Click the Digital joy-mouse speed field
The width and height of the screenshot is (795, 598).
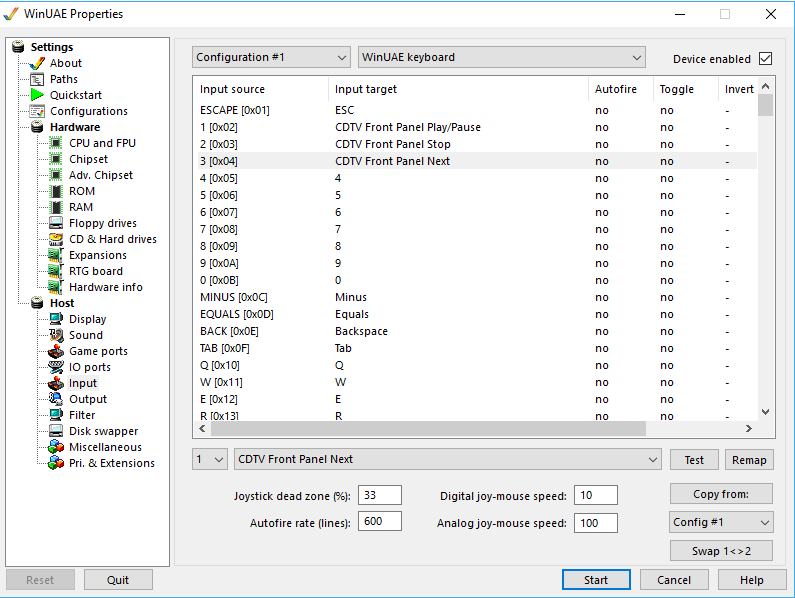(x=596, y=495)
